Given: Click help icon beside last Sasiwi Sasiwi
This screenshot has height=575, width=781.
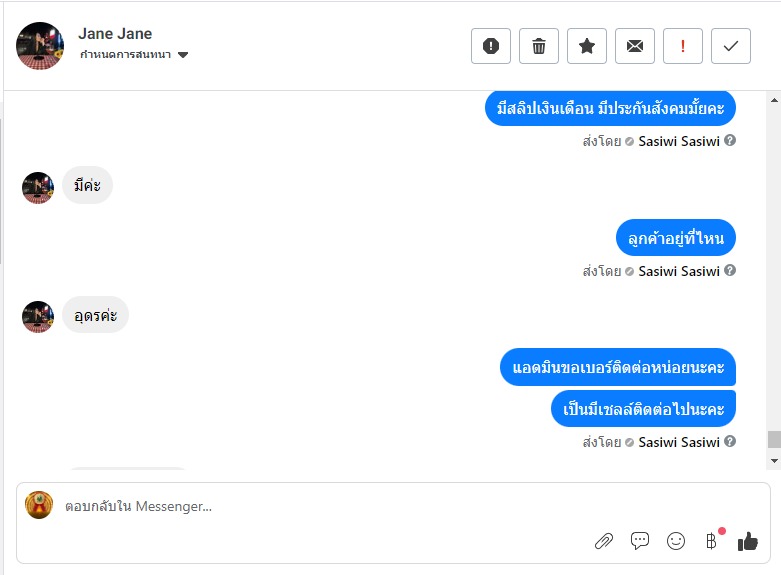Looking at the screenshot, I should [x=730, y=441].
